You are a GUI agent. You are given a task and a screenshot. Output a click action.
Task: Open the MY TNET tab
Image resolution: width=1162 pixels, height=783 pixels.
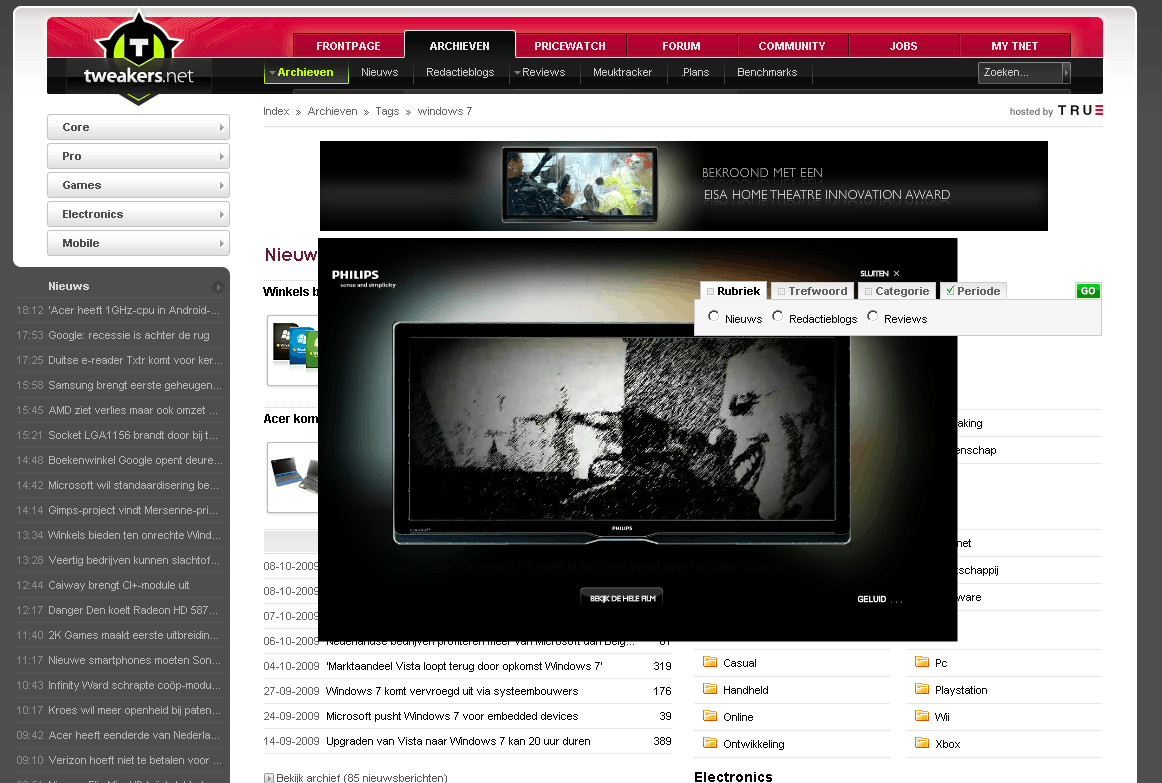click(1015, 46)
